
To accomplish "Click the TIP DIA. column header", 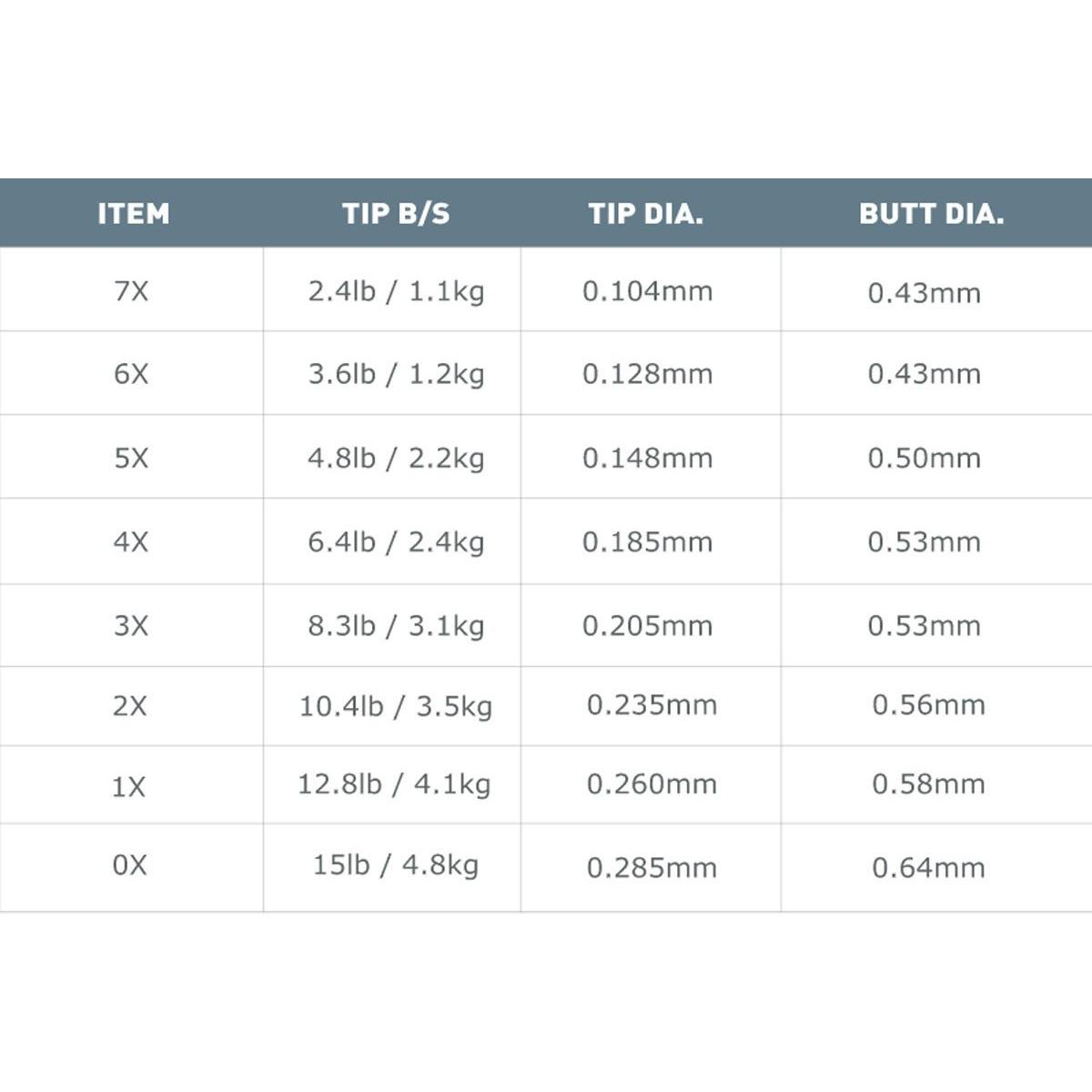I will (645, 214).
